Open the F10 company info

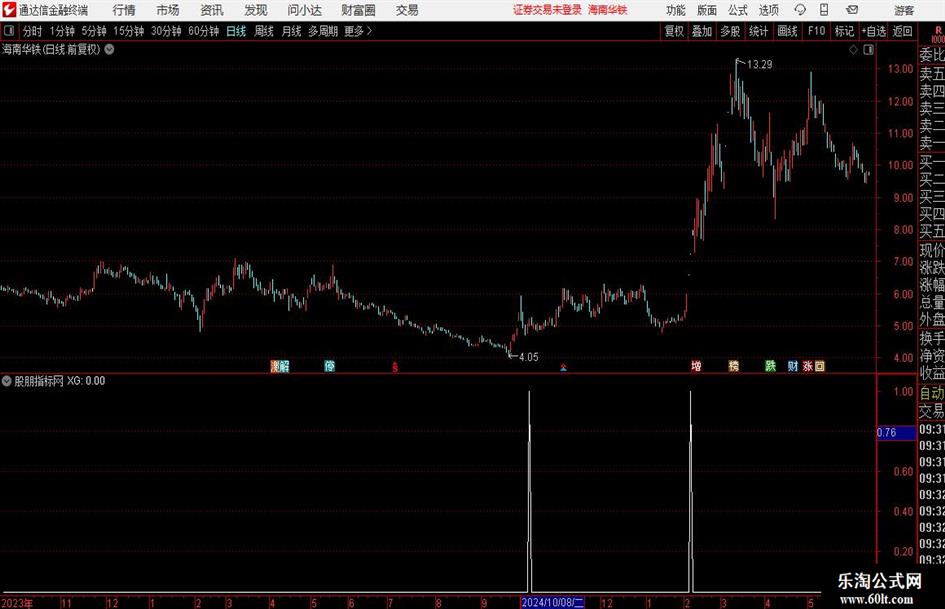816,31
